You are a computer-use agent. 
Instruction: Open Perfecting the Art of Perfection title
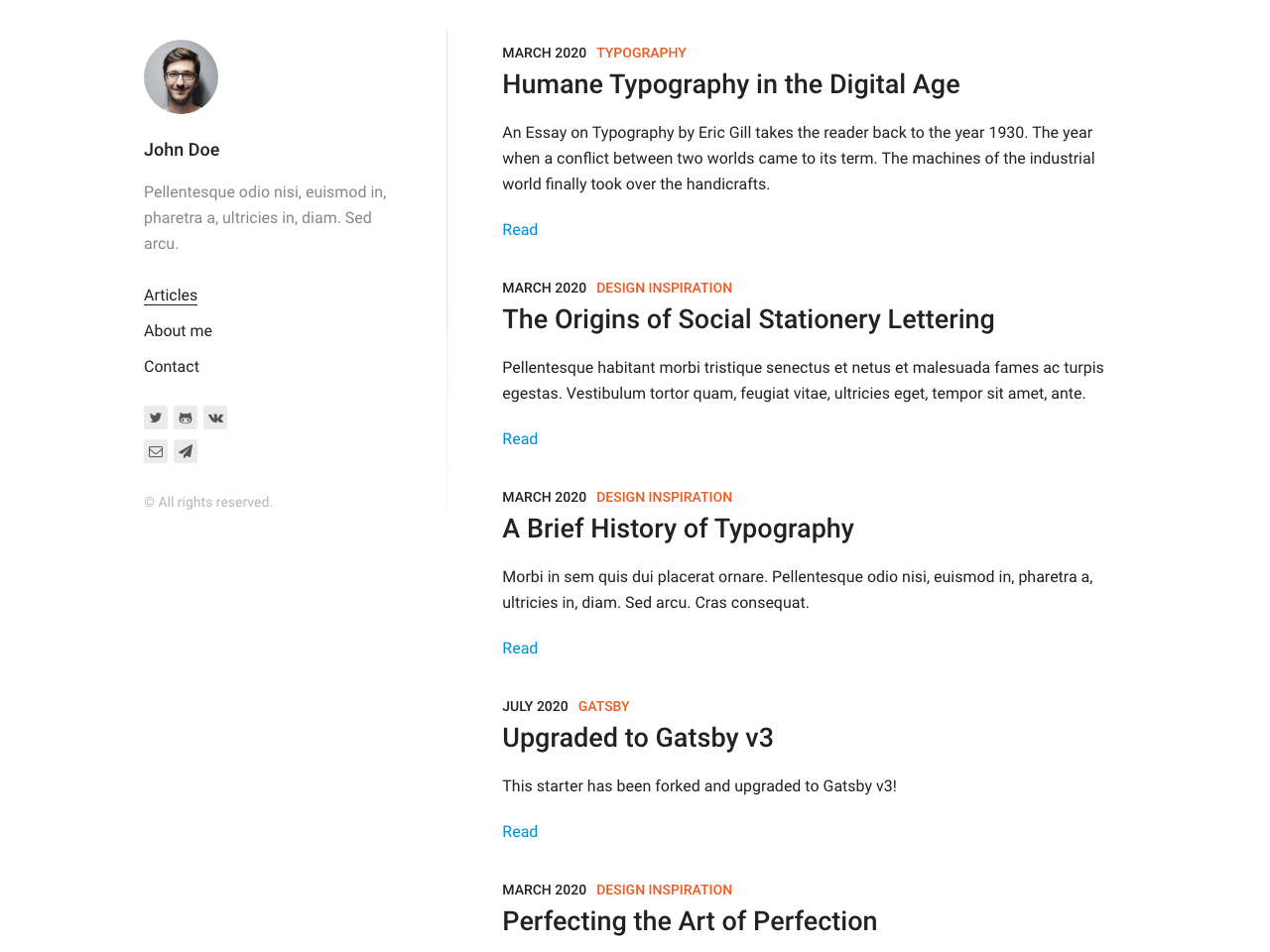[690, 921]
